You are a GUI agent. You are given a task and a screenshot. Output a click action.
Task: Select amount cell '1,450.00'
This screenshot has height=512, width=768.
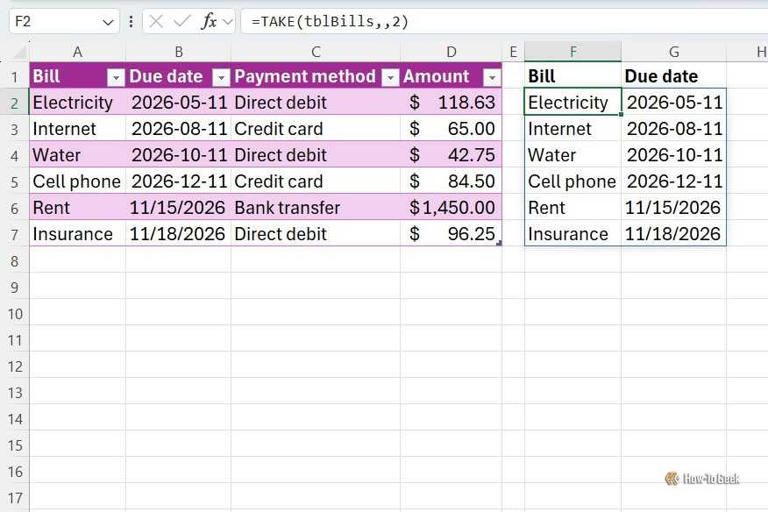(451, 208)
